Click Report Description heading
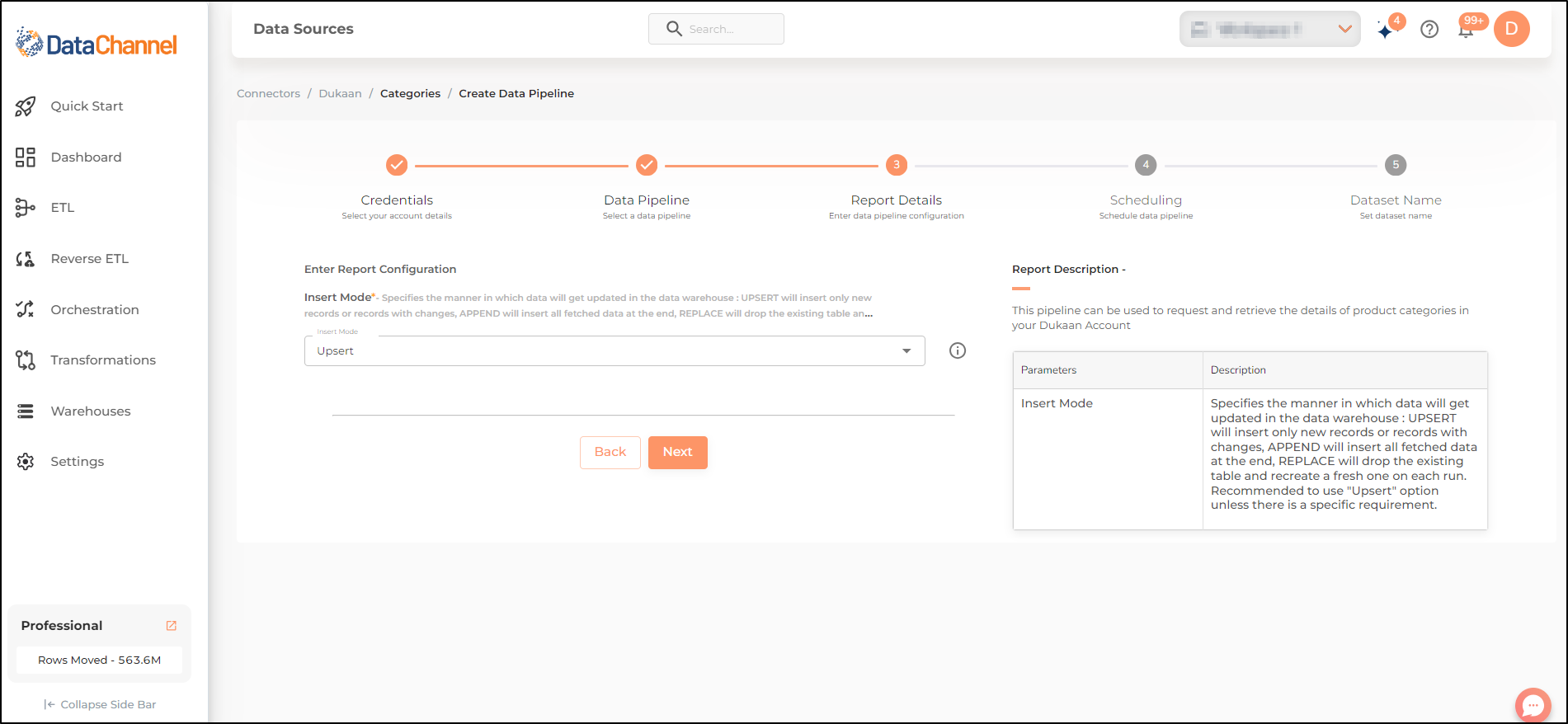The height and width of the screenshot is (724, 1568). point(1068,270)
